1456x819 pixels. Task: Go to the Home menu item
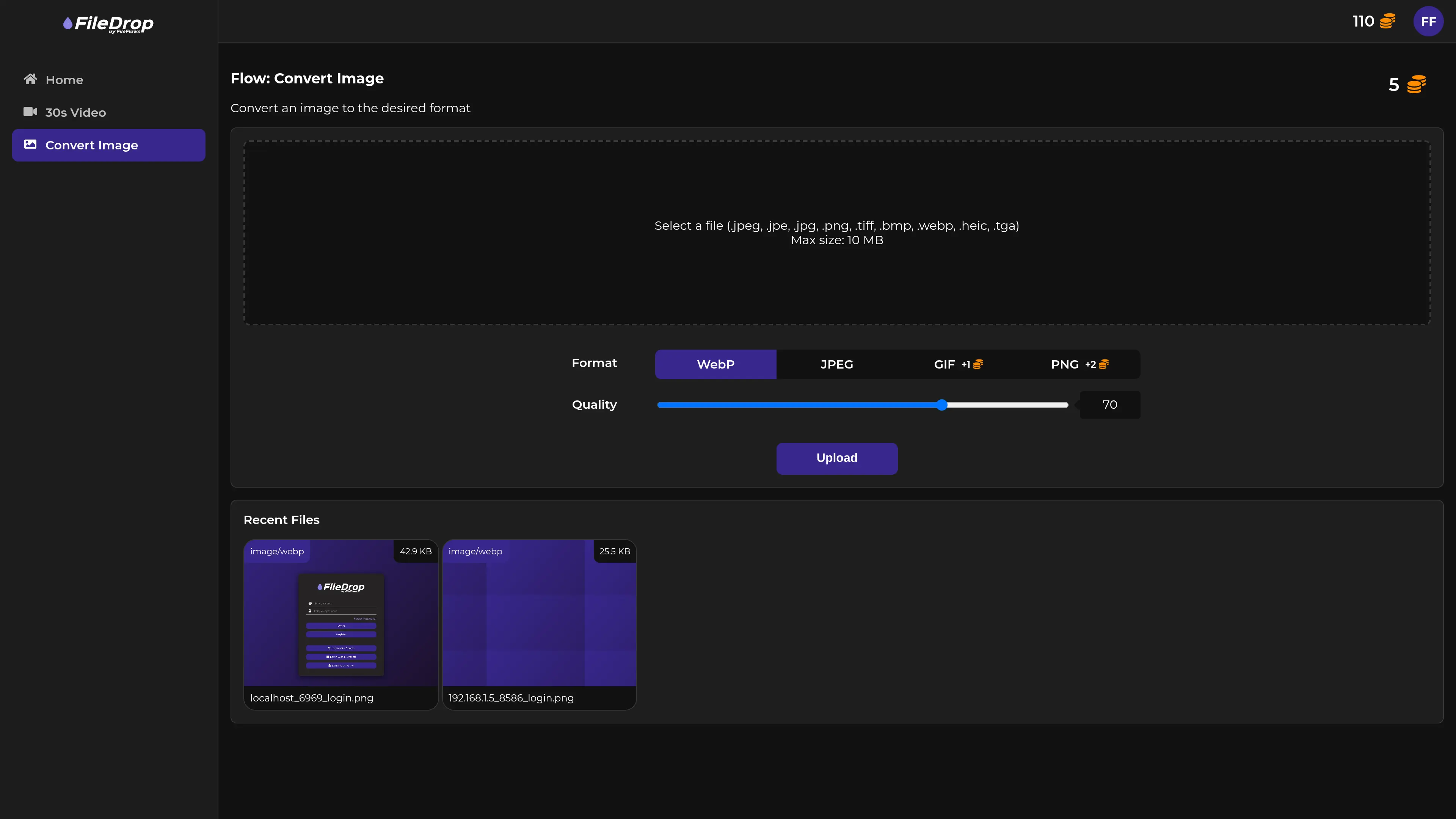[x=108, y=80]
